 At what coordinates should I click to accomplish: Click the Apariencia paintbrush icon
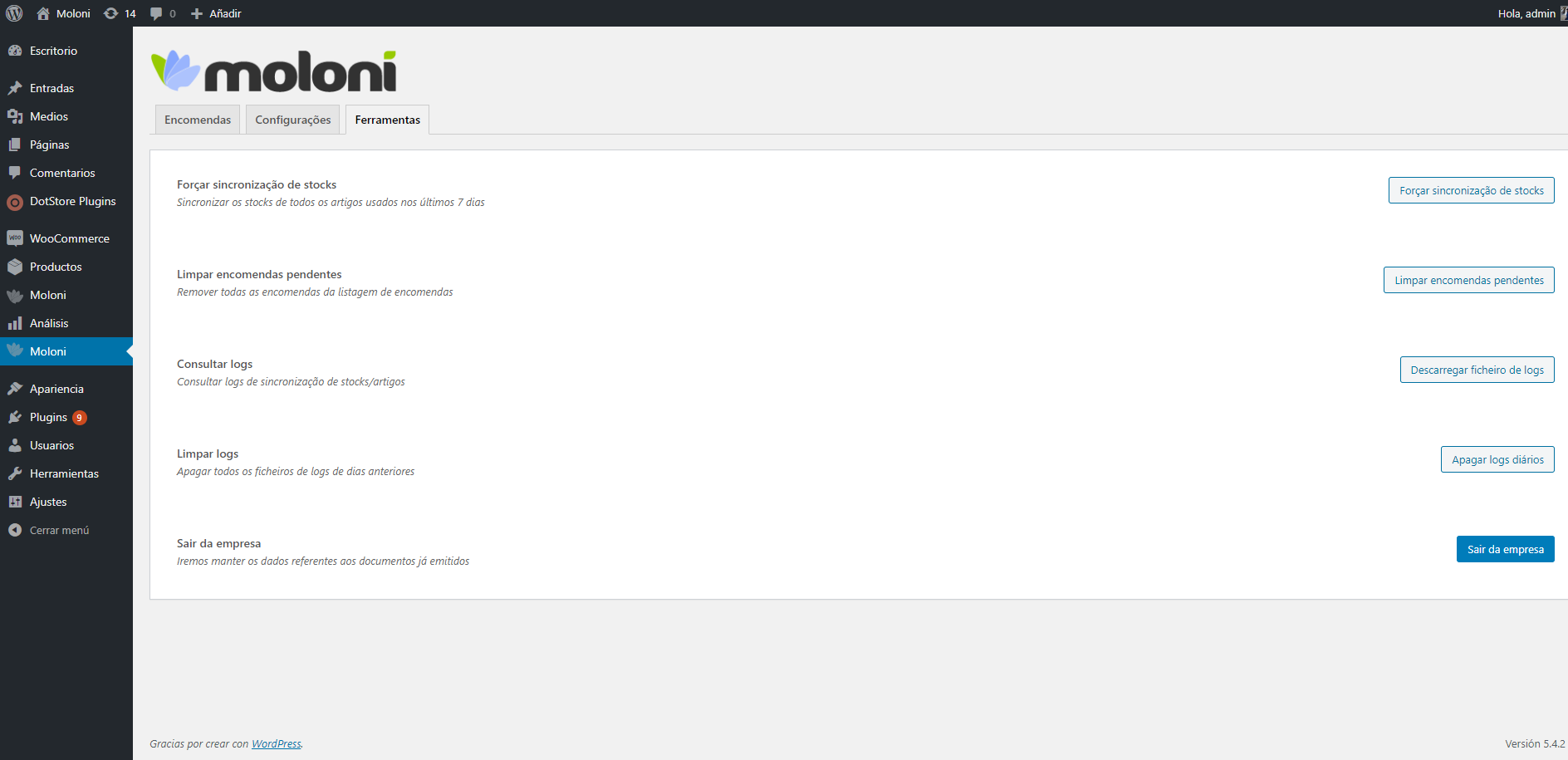click(15, 389)
